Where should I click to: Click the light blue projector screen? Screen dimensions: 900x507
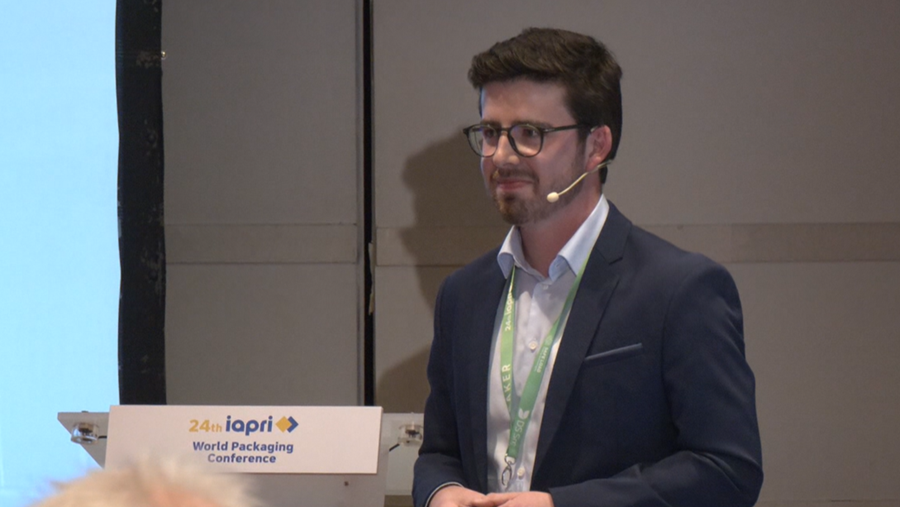click(55, 200)
